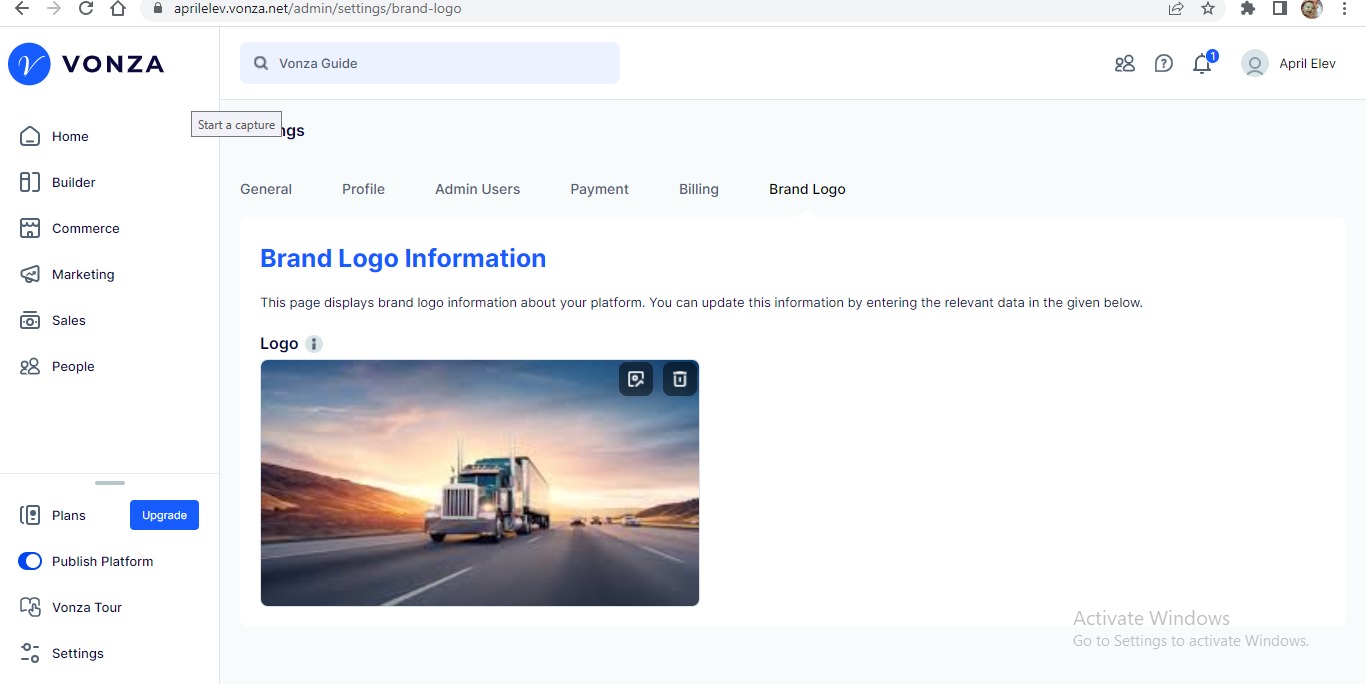Reload the page
This screenshot has width=1366, height=684.
click(86, 8)
